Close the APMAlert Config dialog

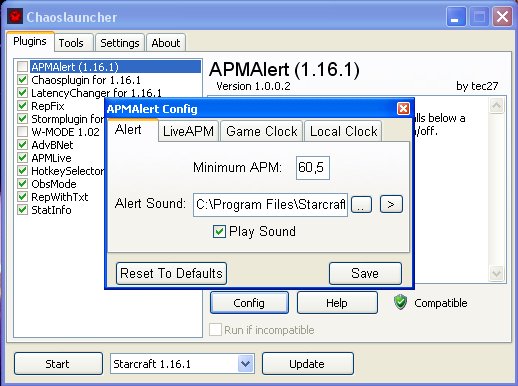click(403, 108)
